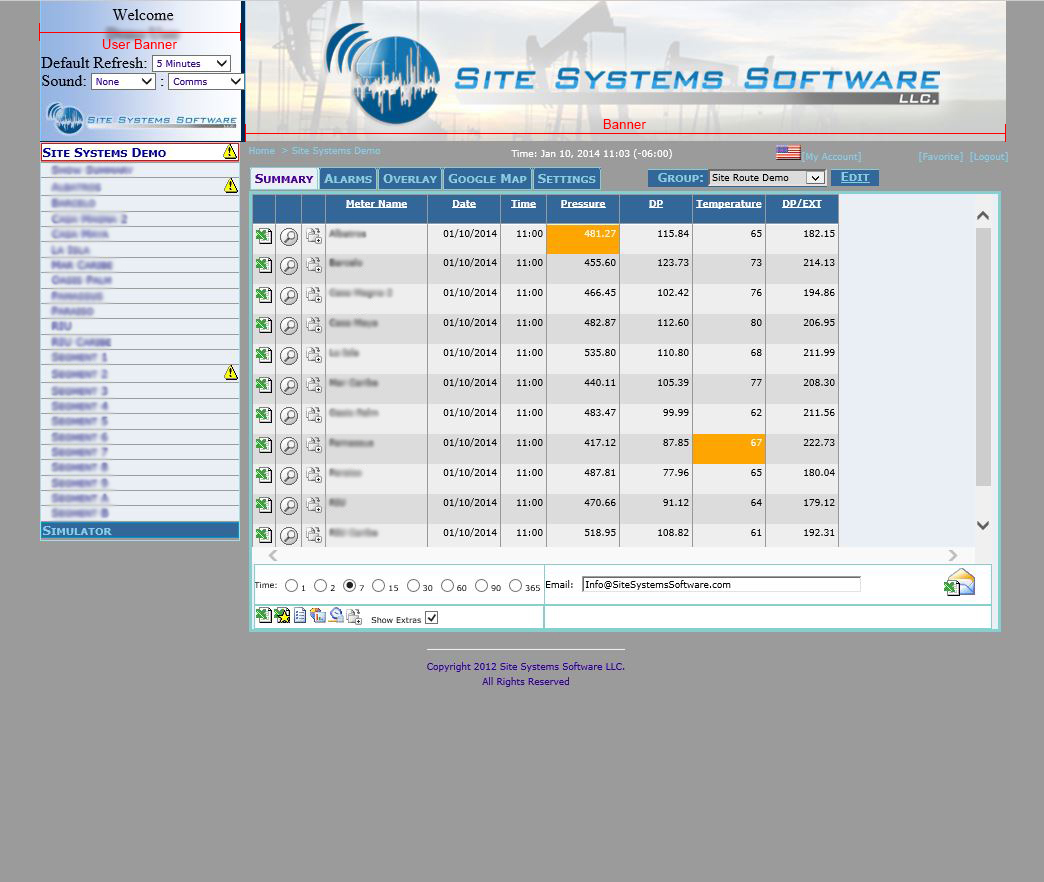Click the copy/add pages icon beside Show Extras
The image size is (1044, 882).
click(354, 616)
